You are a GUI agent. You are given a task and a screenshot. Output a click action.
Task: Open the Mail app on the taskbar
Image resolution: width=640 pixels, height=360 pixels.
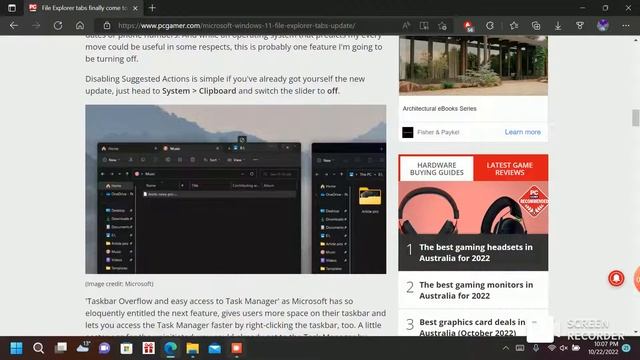pos(215,348)
